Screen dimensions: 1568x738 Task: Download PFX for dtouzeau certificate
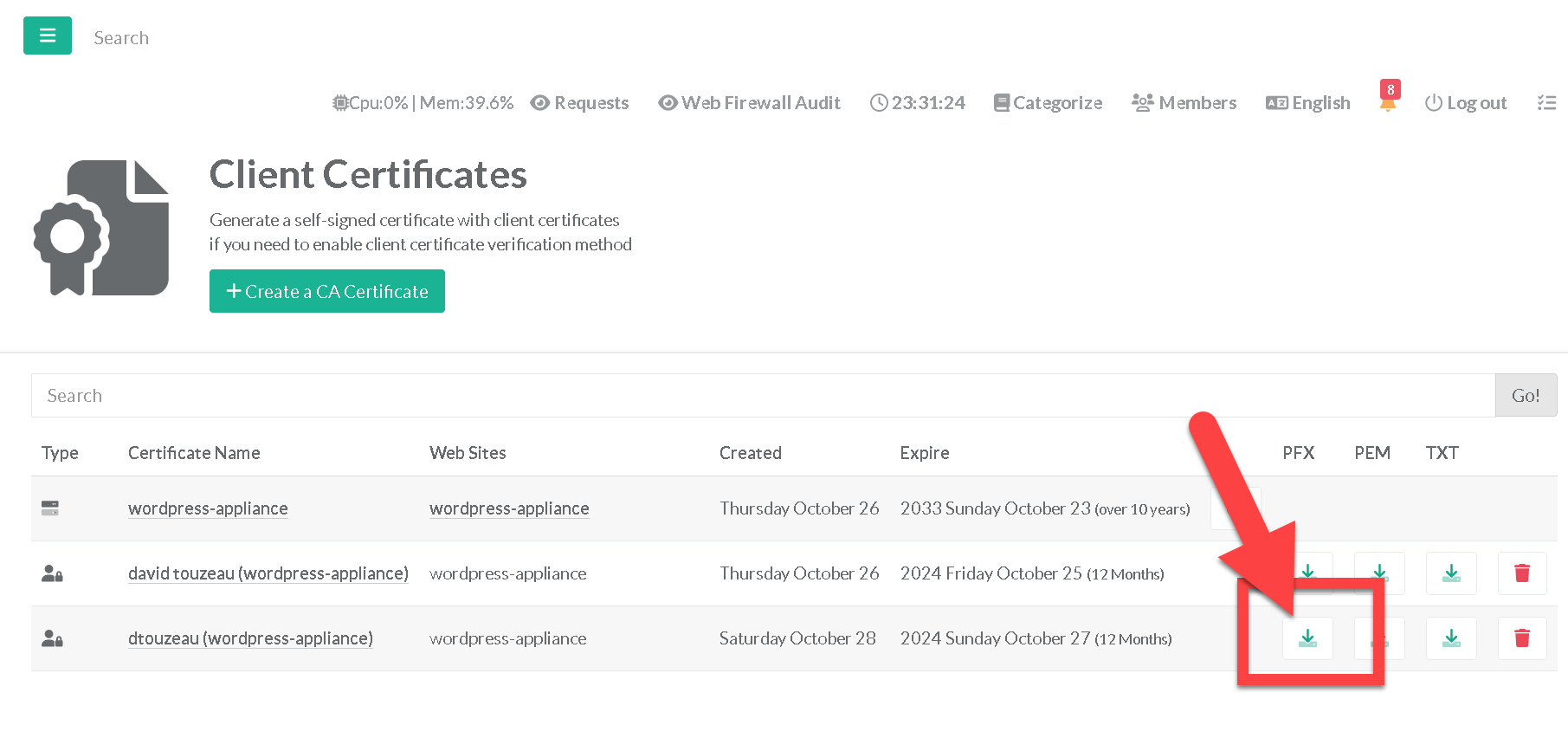pyautogui.click(x=1307, y=638)
